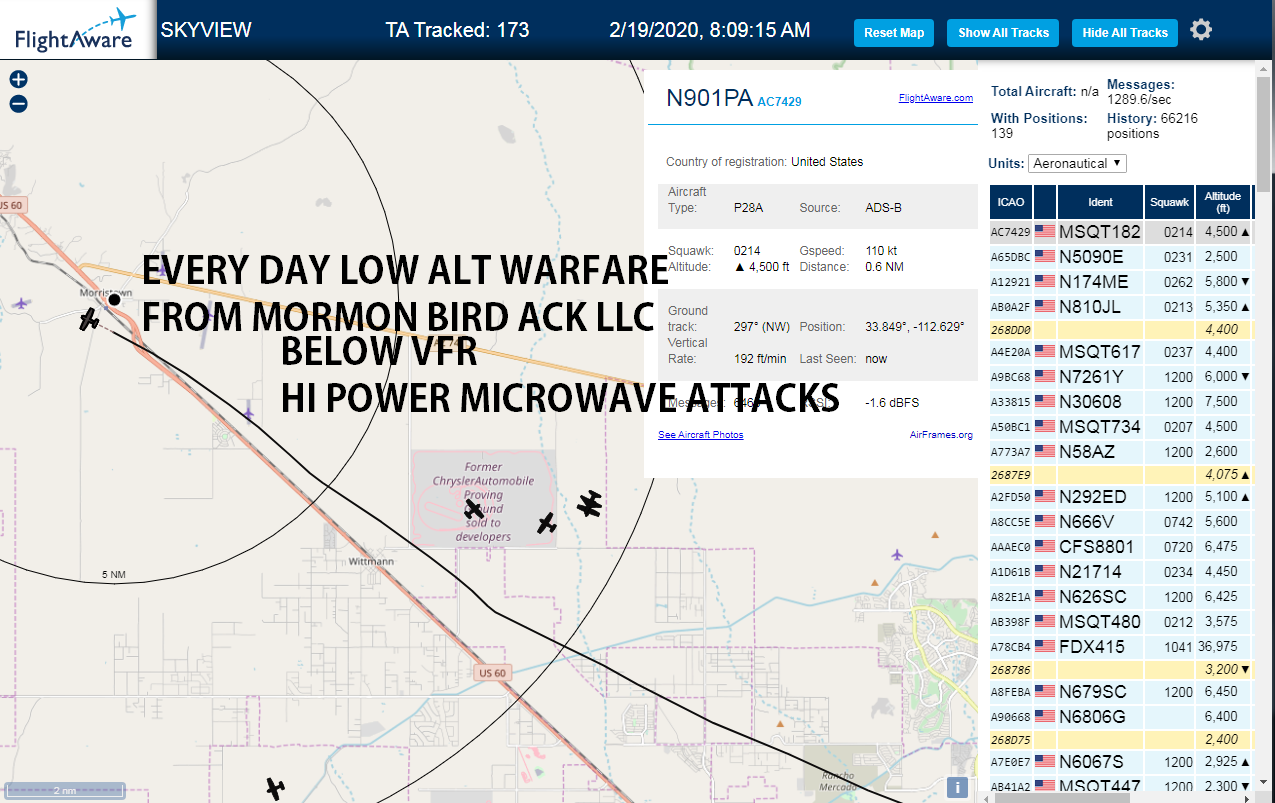Open Units Aeronautical dropdown
The width and height of the screenshot is (1275, 803).
pos(1078,163)
